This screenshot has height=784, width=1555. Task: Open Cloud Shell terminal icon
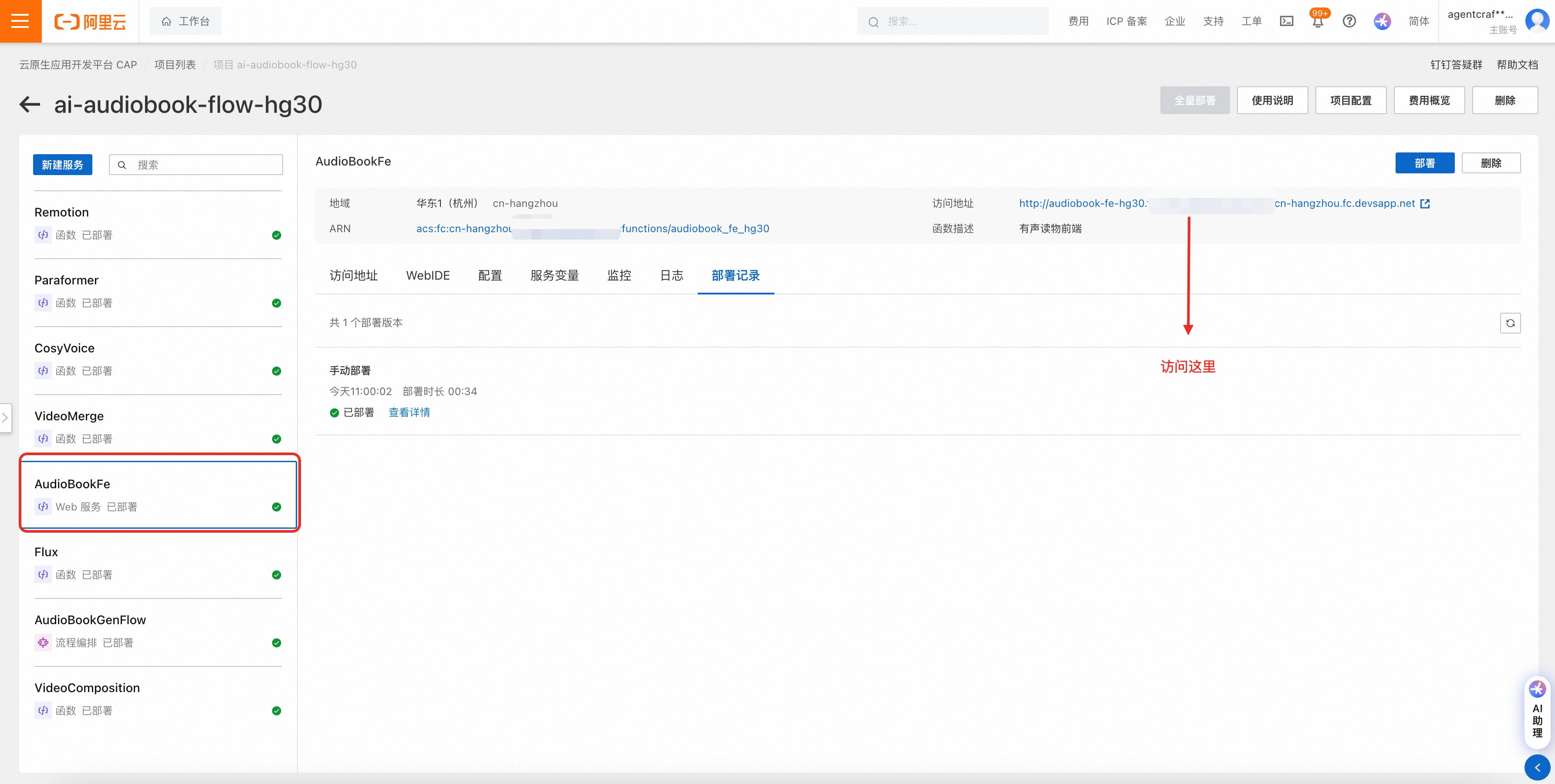tap(1286, 21)
